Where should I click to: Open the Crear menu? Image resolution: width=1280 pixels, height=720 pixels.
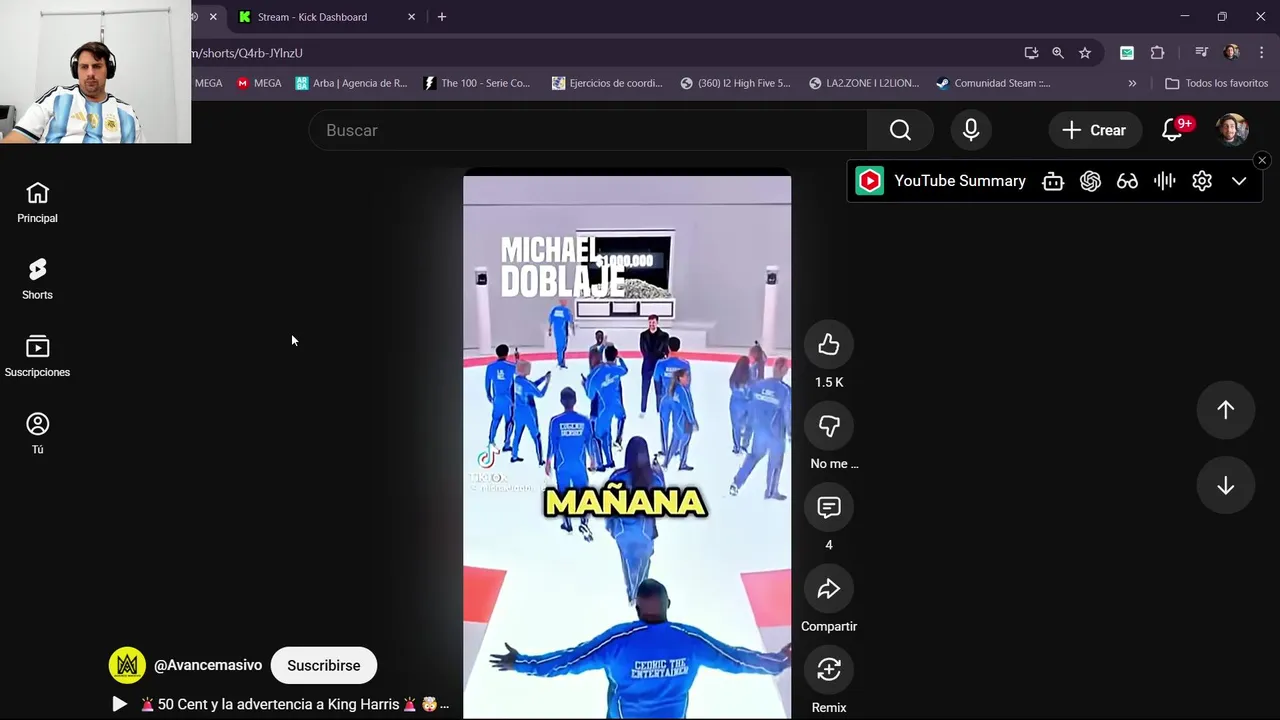(x=1095, y=130)
